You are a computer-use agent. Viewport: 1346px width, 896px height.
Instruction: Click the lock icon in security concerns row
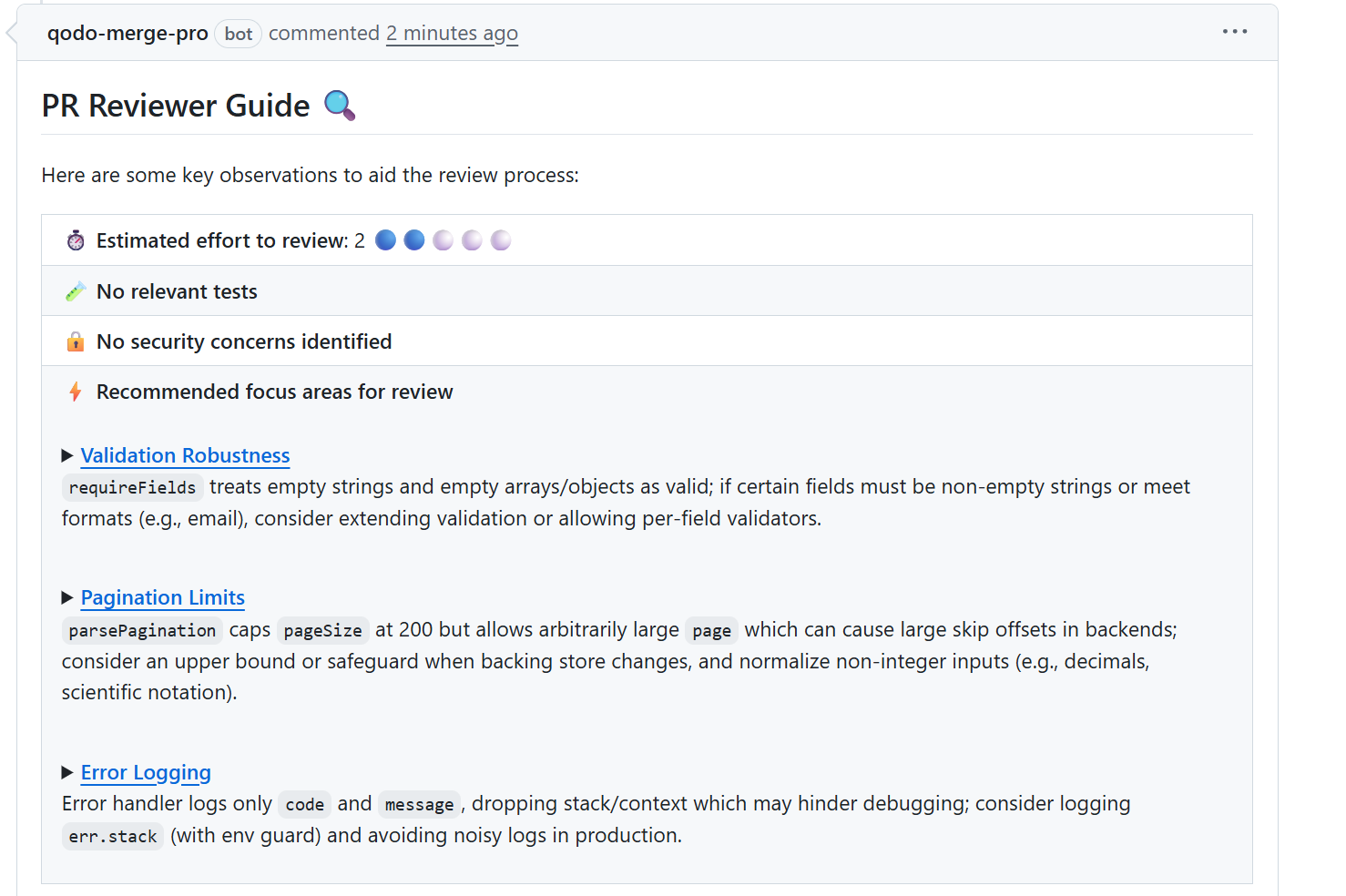[75, 341]
